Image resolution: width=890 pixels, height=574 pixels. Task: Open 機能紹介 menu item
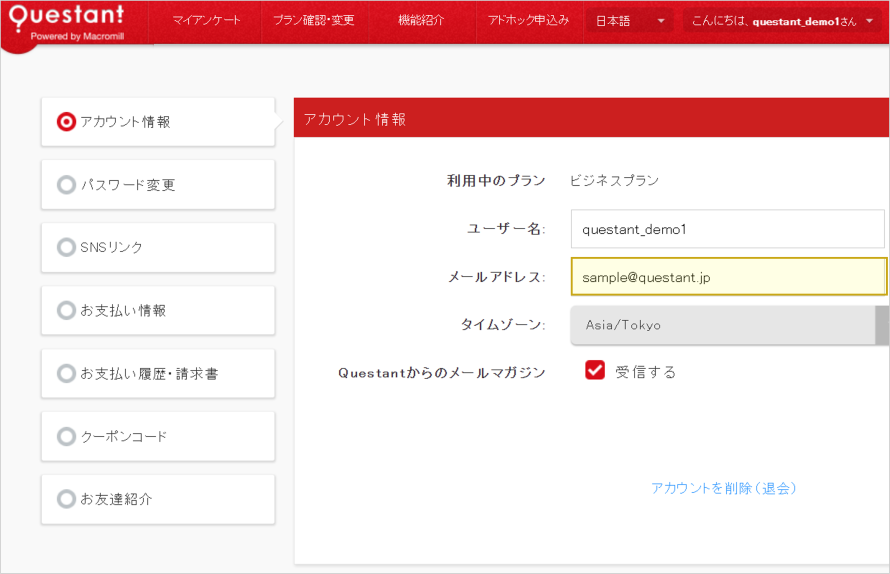point(420,21)
